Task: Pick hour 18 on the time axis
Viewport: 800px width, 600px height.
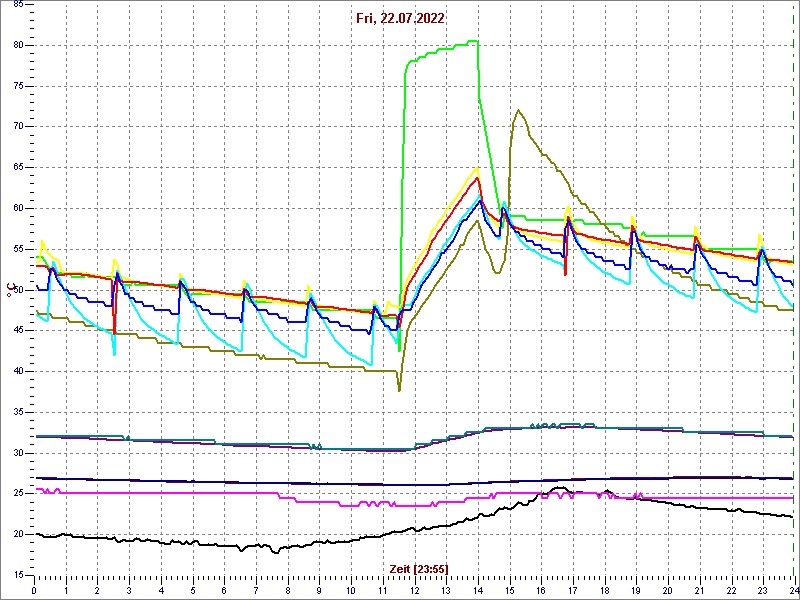Action: click(604, 591)
